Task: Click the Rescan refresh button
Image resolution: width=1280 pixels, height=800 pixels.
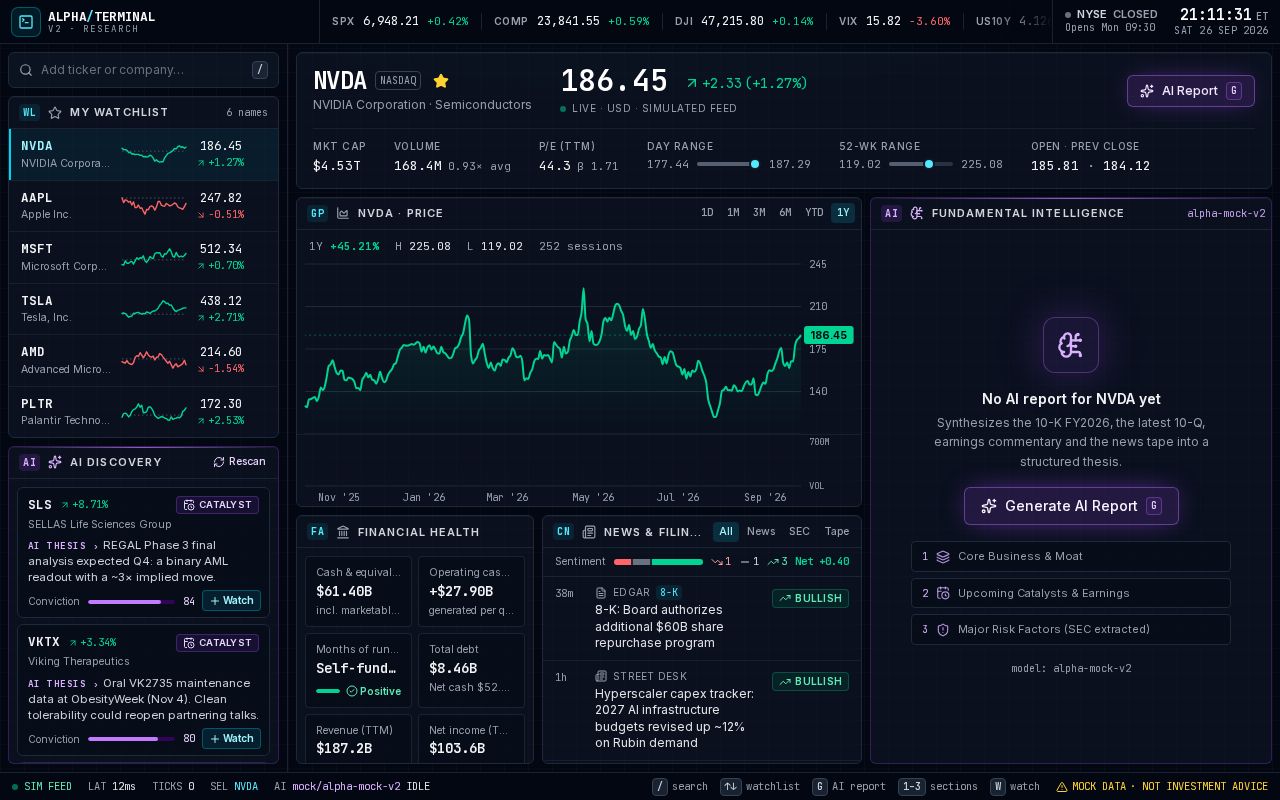Action: pos(239,462)
